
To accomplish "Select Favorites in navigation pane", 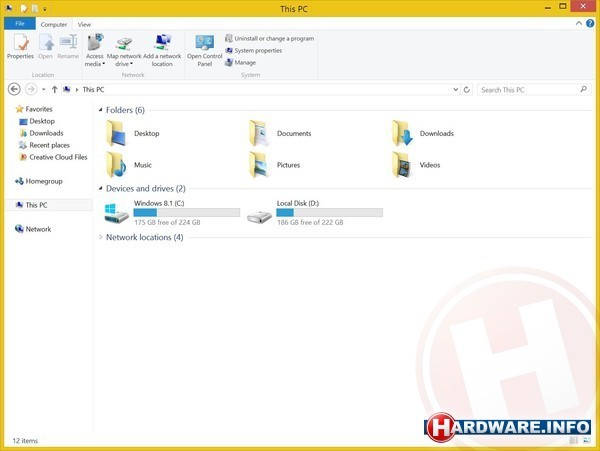I will [x=34, y=109].
